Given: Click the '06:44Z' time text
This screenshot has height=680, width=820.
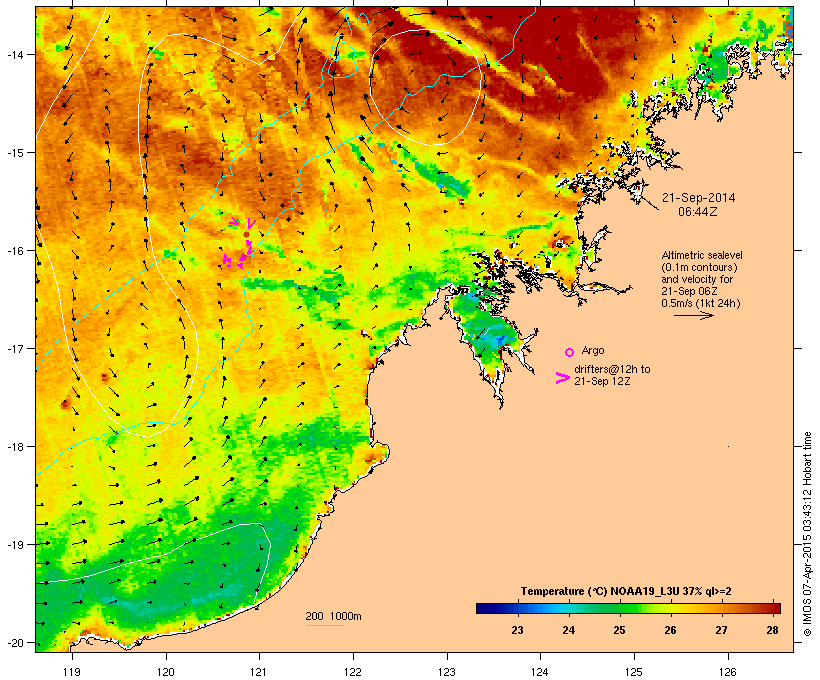Looking at the screenshot, I should [698, 212].
